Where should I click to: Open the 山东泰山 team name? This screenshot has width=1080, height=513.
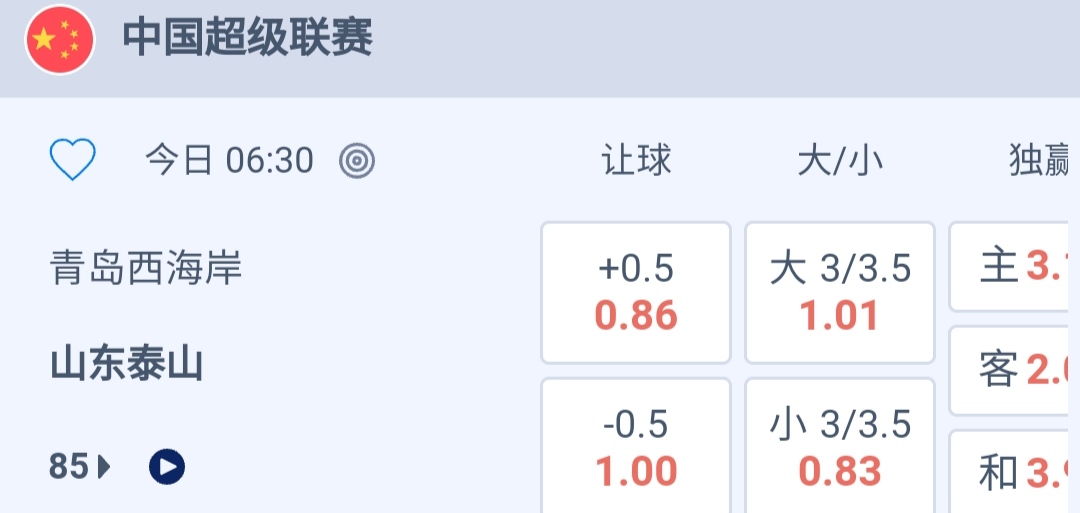(x=127, y=364)
